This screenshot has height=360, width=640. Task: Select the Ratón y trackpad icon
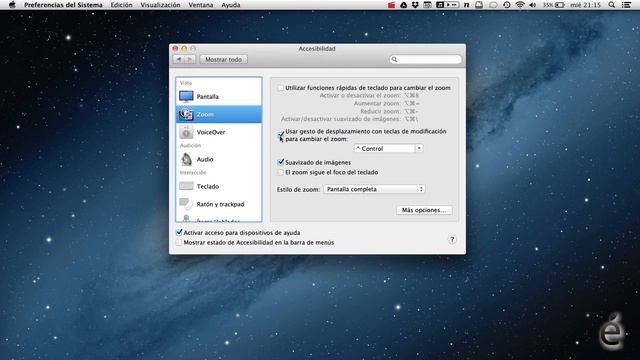click(186, 203)
